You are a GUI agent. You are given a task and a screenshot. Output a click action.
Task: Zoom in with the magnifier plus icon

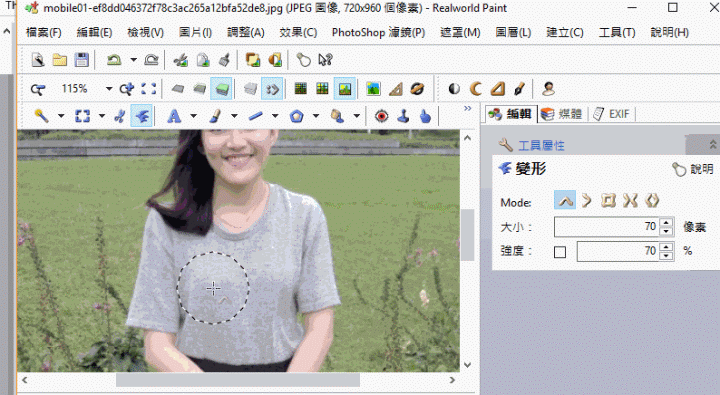[x=126, y=89]
